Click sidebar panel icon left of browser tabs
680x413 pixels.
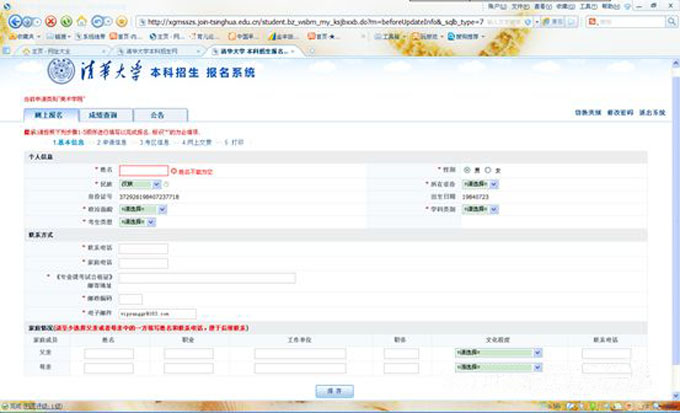point(7,51)
